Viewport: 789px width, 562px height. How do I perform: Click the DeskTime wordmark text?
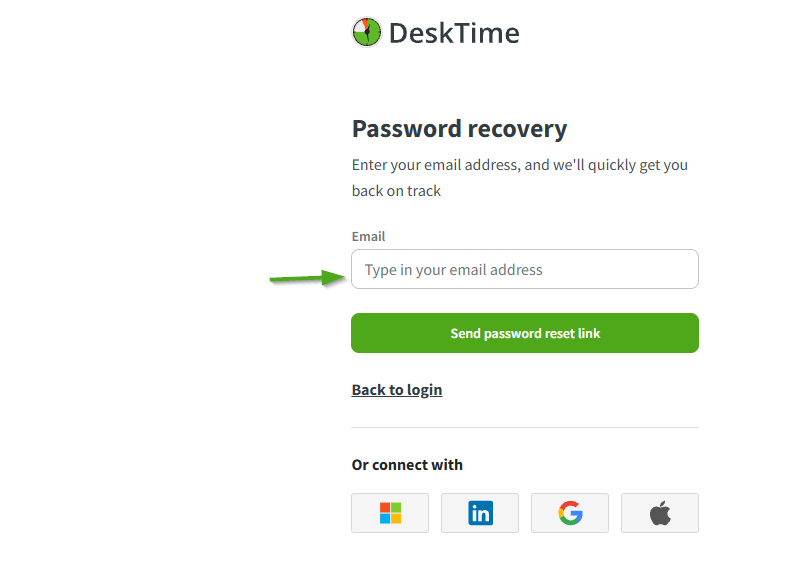point(453,33)
